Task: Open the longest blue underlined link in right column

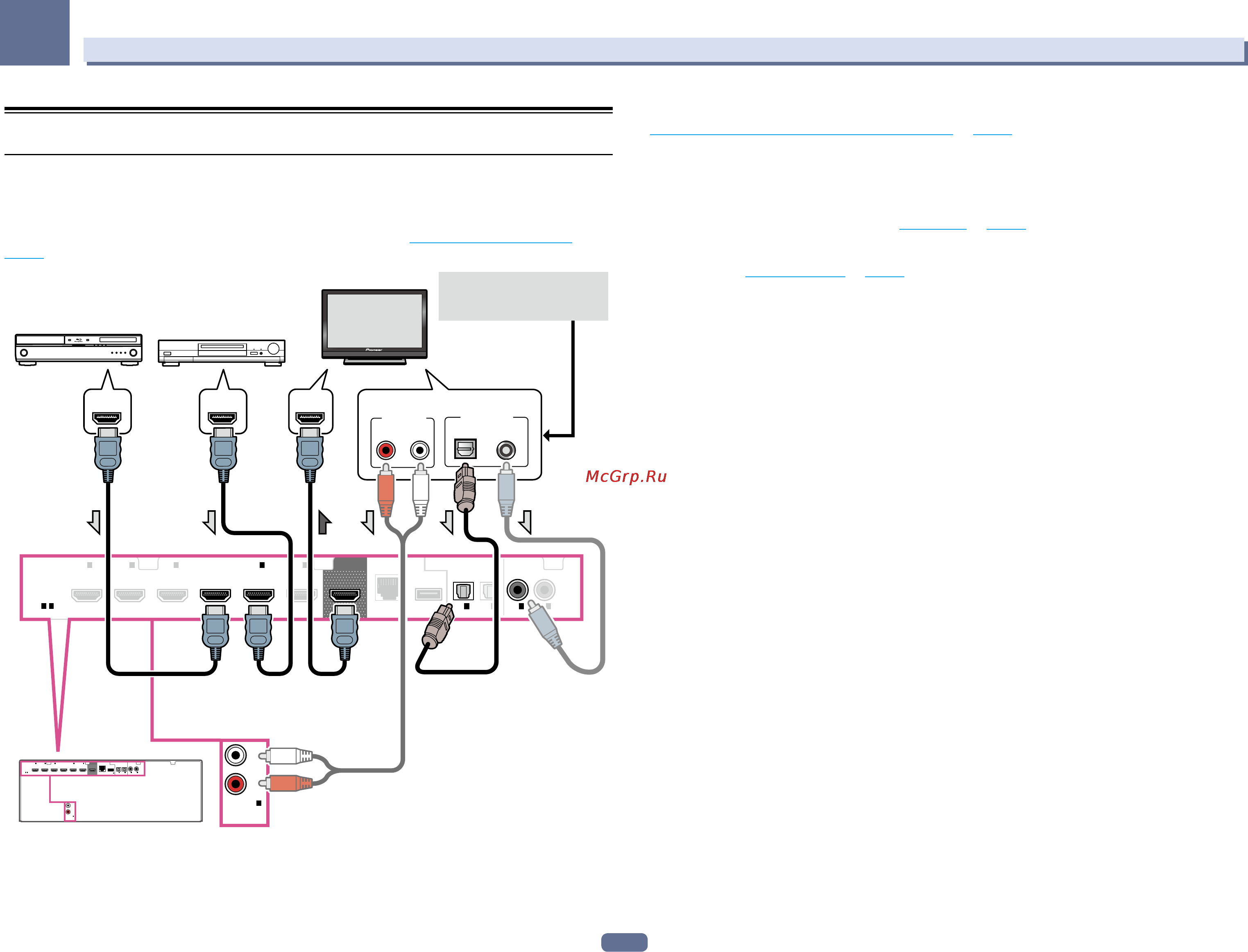Action: (x=802, y=134)
